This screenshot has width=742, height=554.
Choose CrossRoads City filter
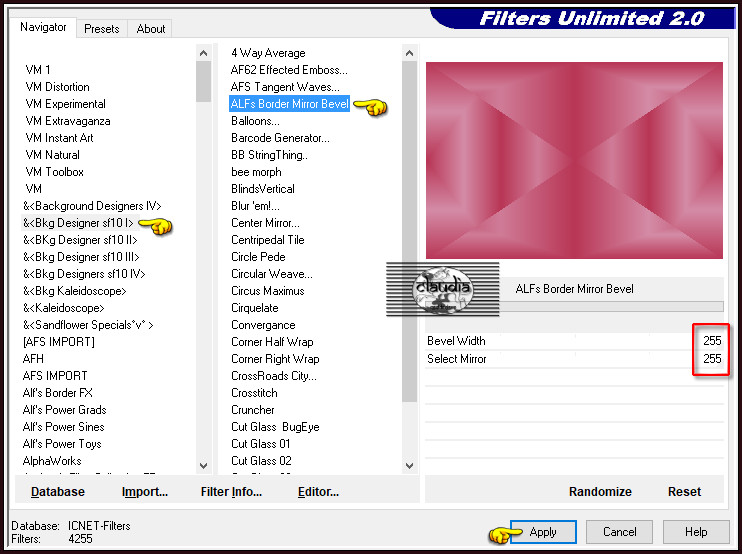274,376
